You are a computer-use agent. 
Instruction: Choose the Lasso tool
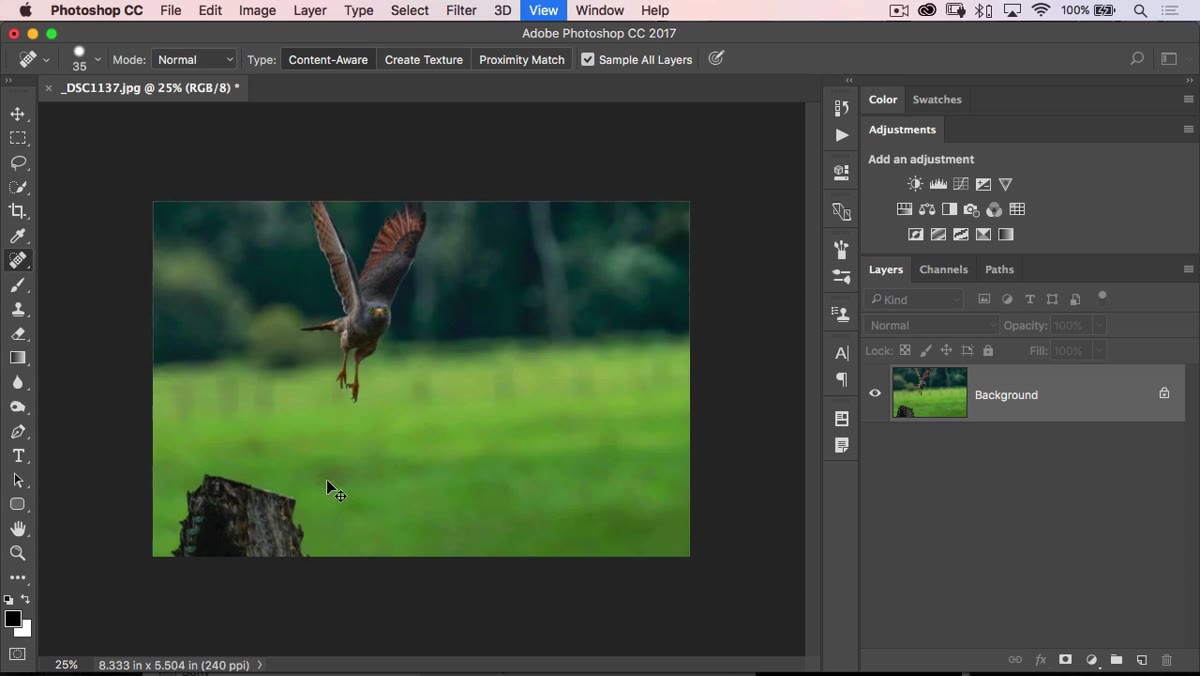18,162
